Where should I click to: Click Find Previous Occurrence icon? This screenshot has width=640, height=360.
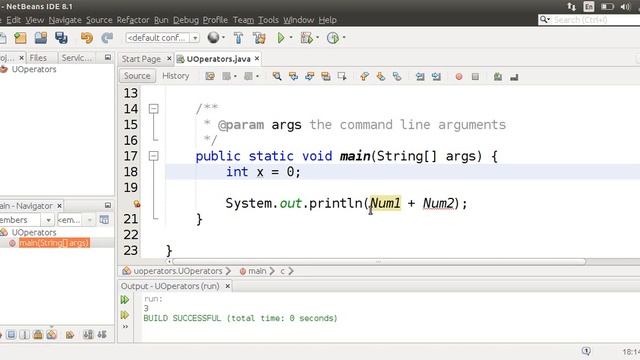click(x=293, y=76)
